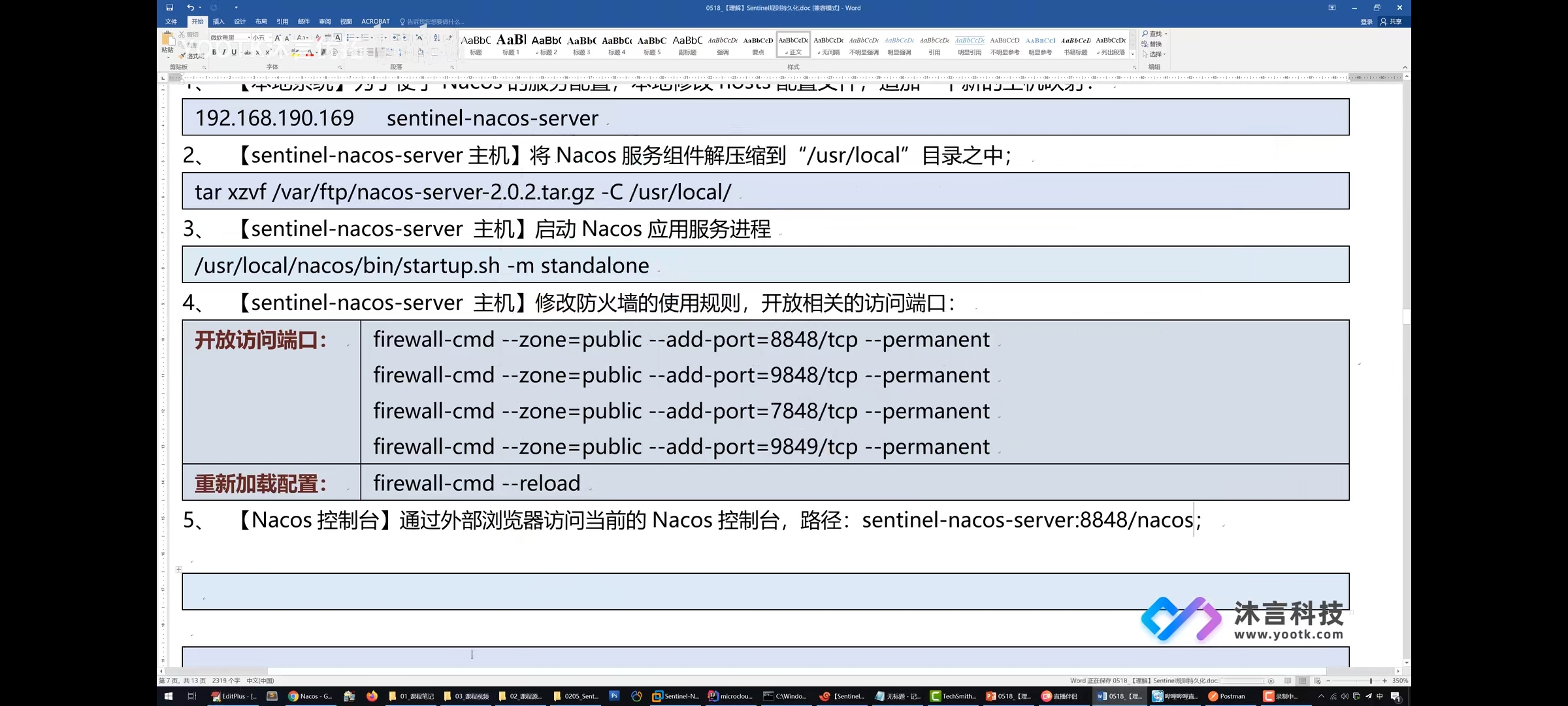Click the word count 2319 个字
Image resolution: width=1568 pixels, height=706 pixels.
point(226,681)
